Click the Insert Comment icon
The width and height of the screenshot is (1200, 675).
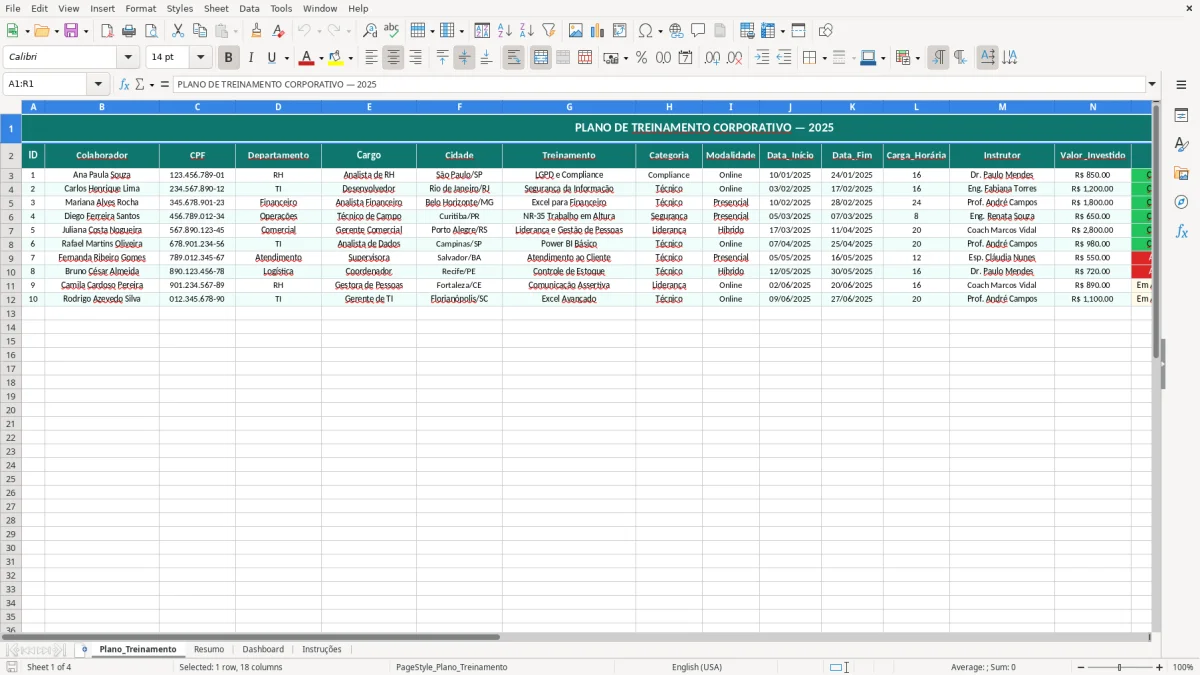point(698,31)
